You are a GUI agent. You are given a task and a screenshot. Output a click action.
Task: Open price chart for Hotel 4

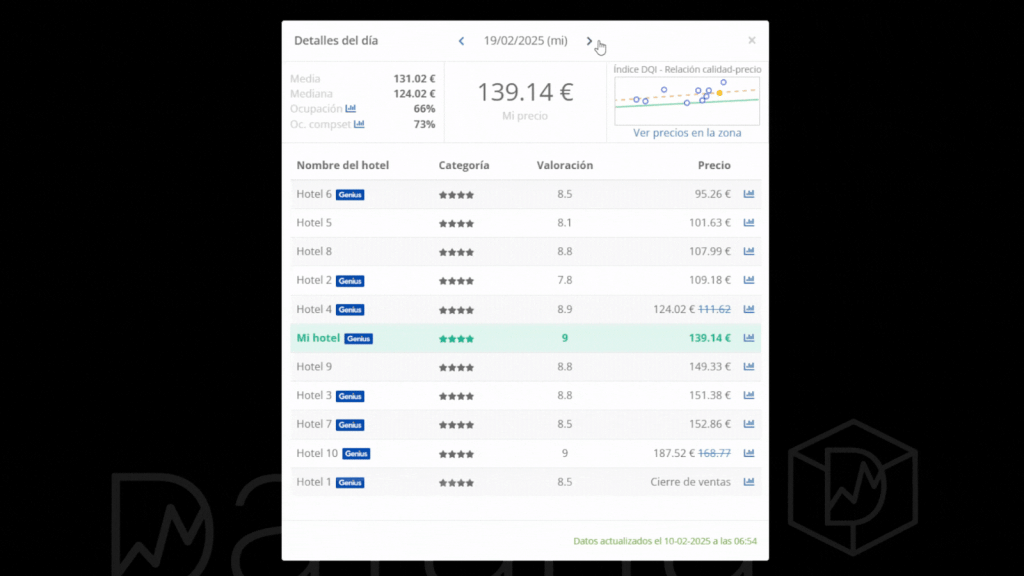click(x=749, y=309)
